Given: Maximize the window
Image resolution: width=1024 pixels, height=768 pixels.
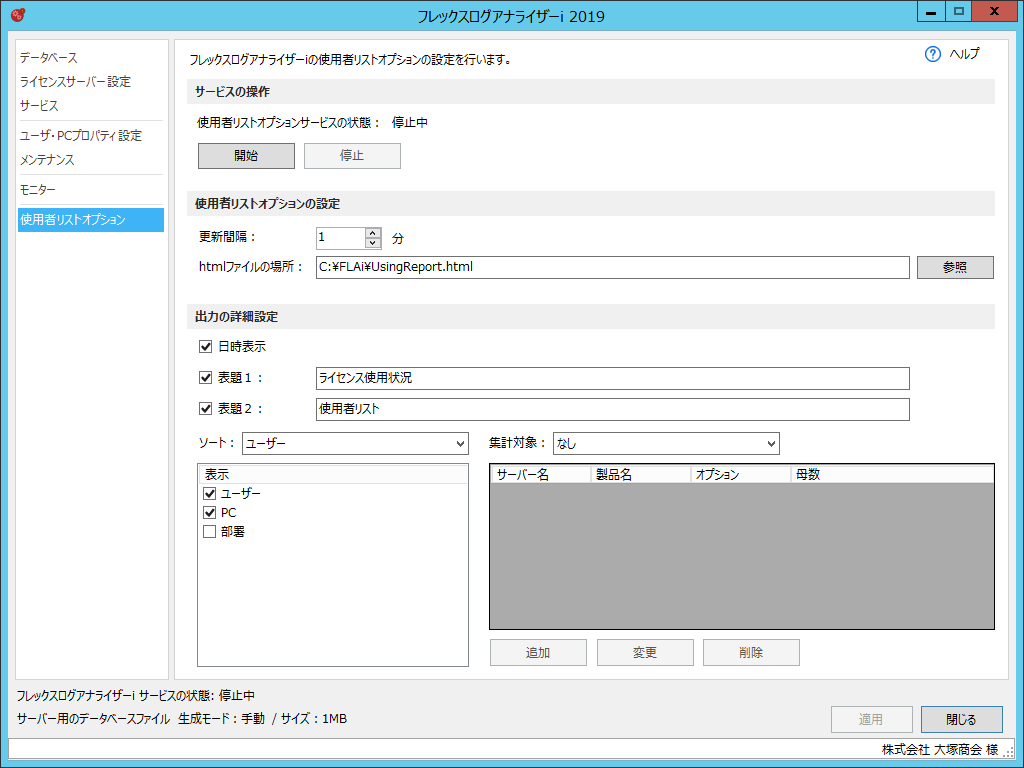Looking at the screenshot, I should [958, 12].
